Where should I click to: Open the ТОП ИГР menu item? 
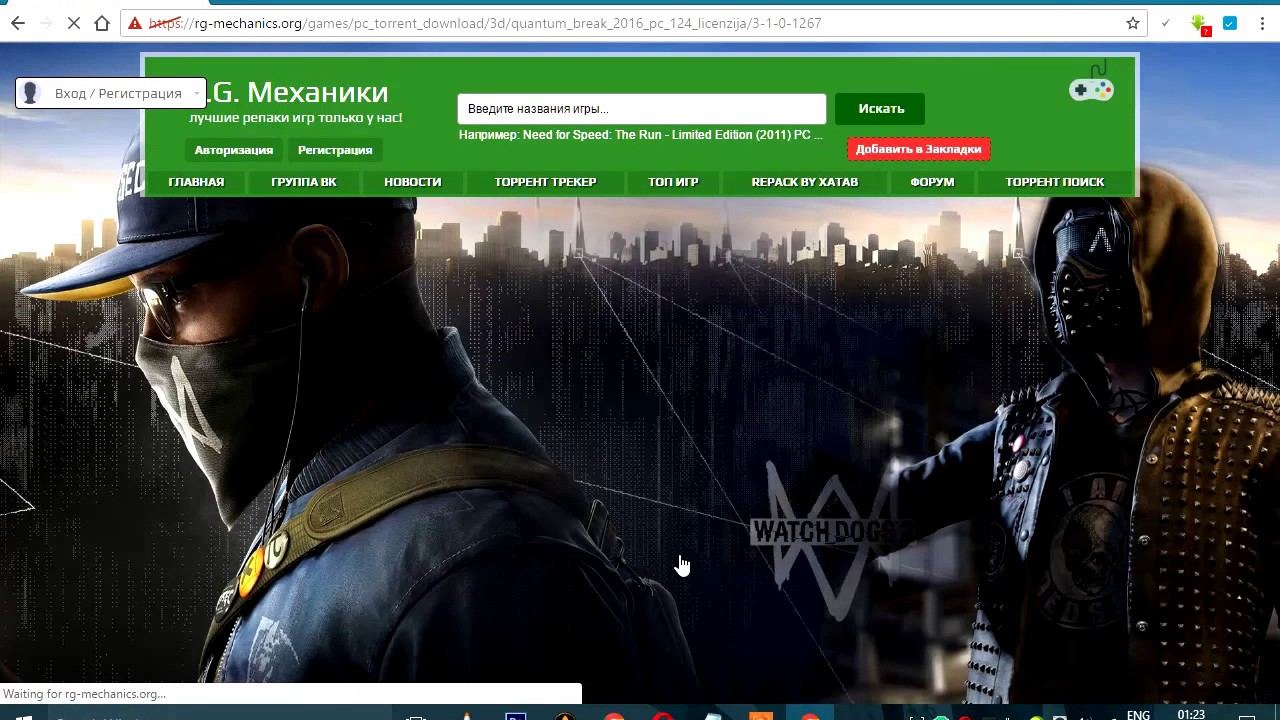click(x=673, y=182)
